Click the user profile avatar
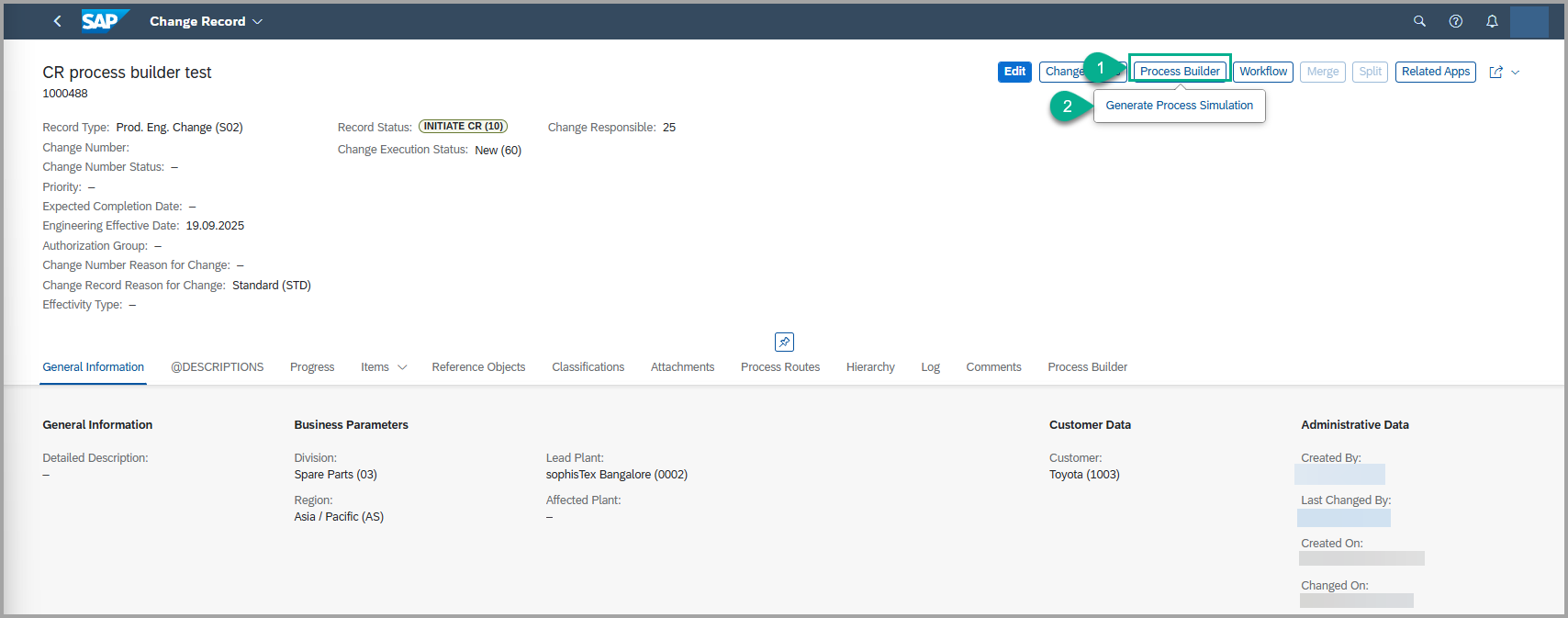Screen dimensions: 1568x618 [1529, 21]
